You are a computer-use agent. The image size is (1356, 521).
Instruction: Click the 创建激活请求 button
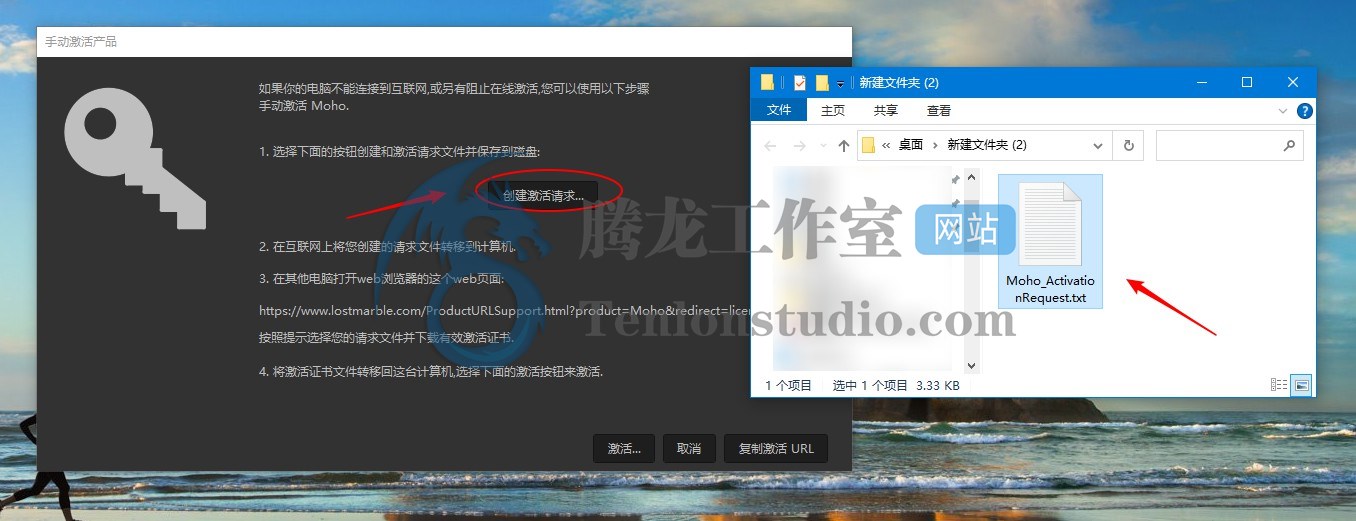click(x=544, y=195)
